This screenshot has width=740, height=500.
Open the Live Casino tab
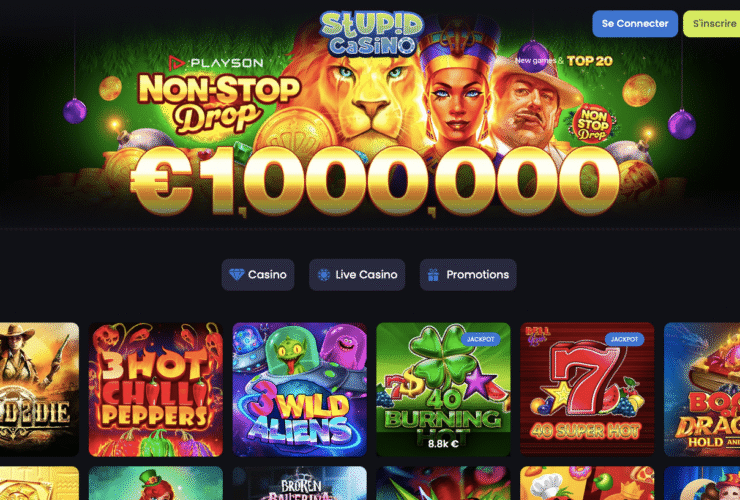click(x=357, y=274)
